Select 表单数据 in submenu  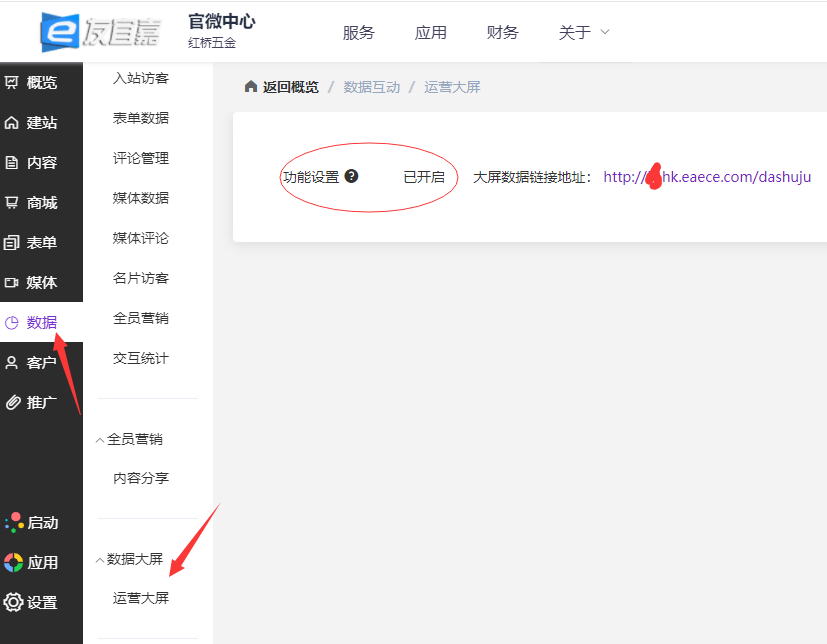[140, 118]
